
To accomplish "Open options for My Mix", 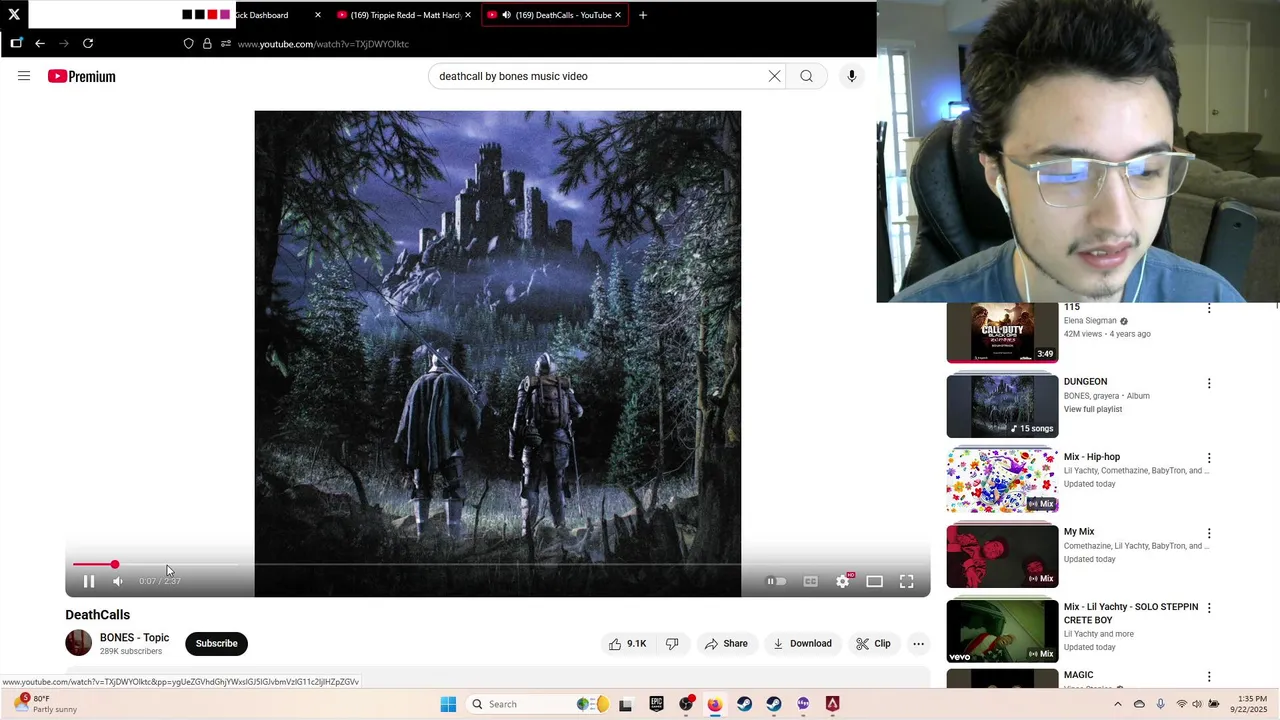I will coord(1209,533).
